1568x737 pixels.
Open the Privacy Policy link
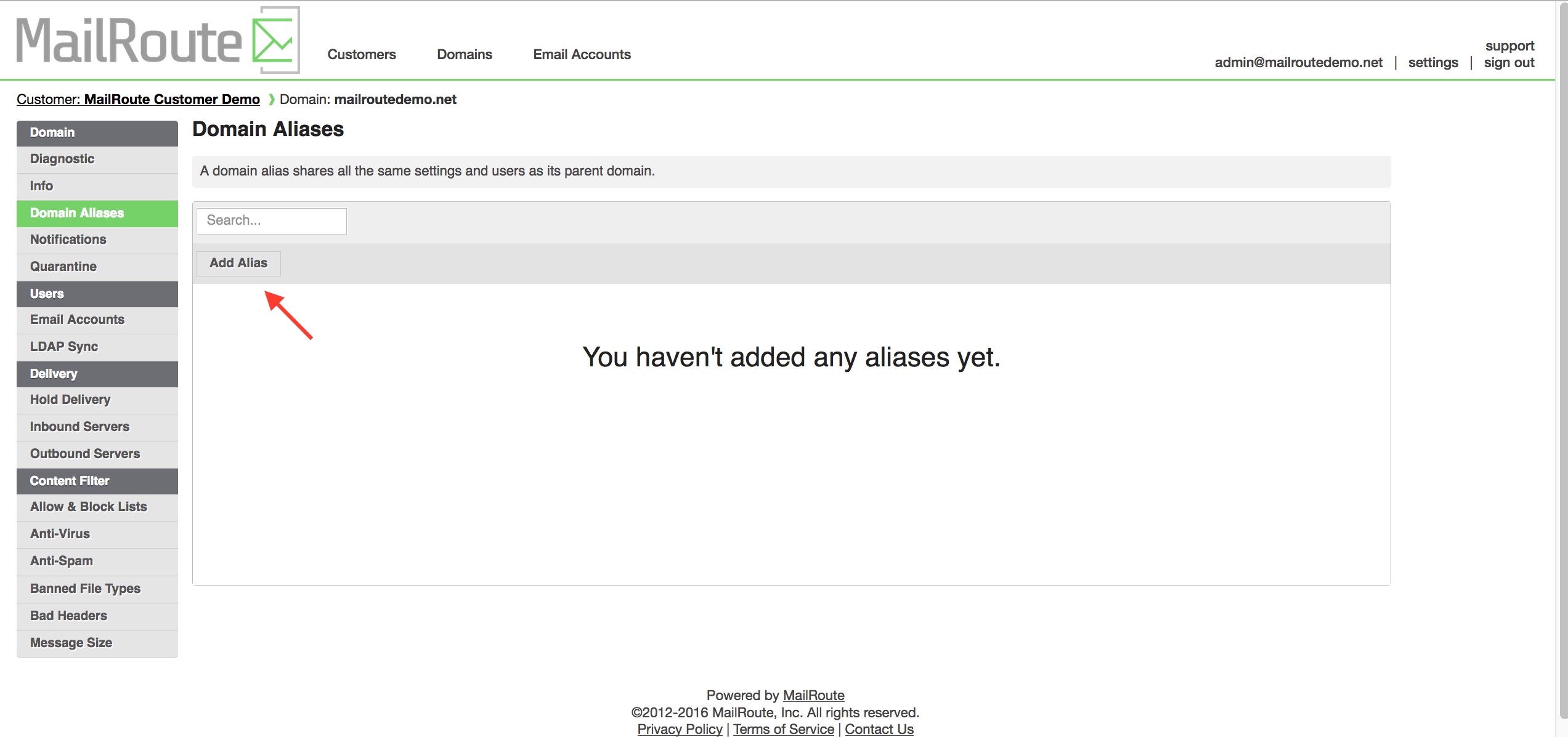coord(680,729)
